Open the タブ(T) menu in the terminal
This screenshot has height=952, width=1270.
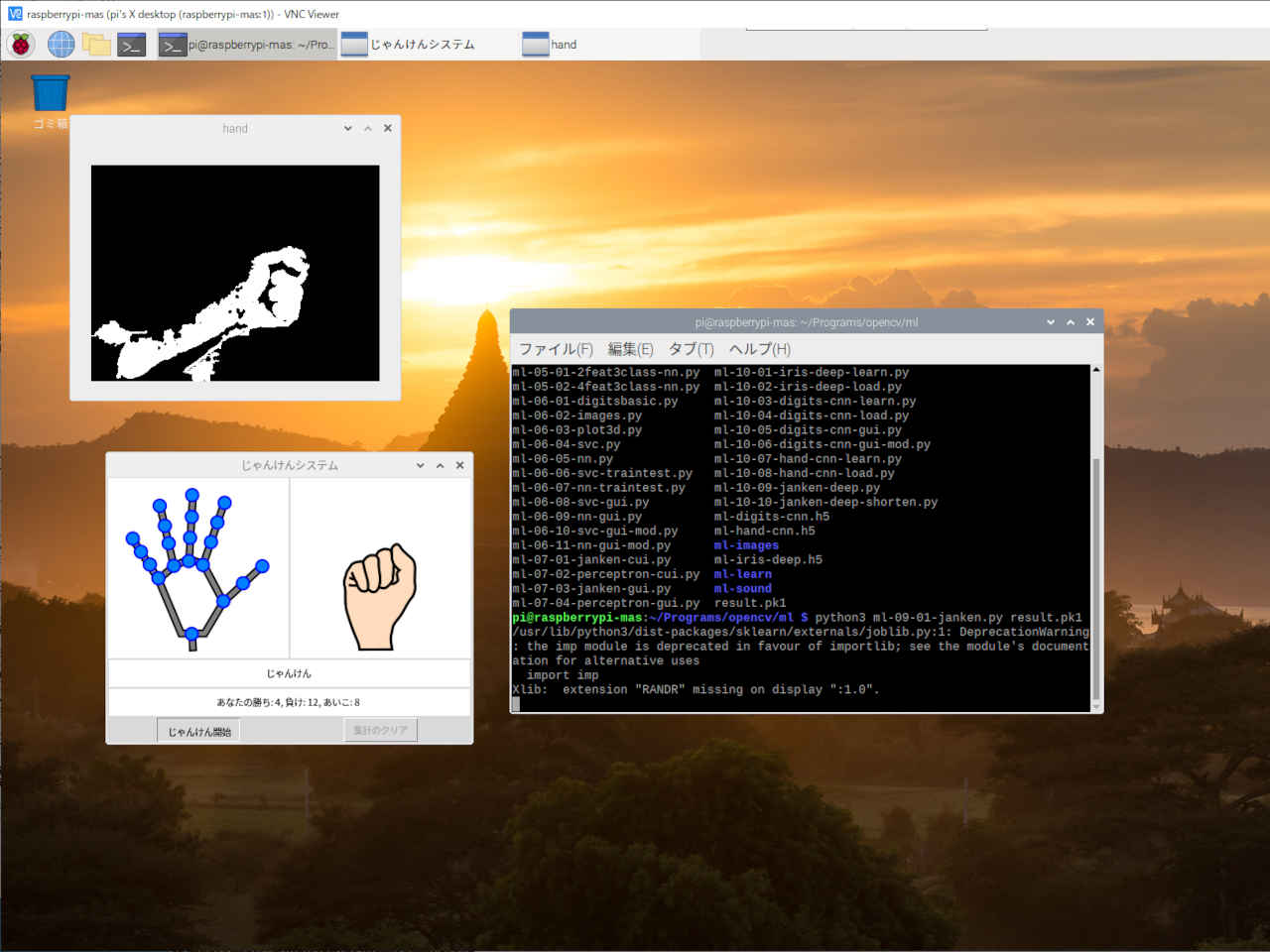pyautogui.click(x=691, y=349)
